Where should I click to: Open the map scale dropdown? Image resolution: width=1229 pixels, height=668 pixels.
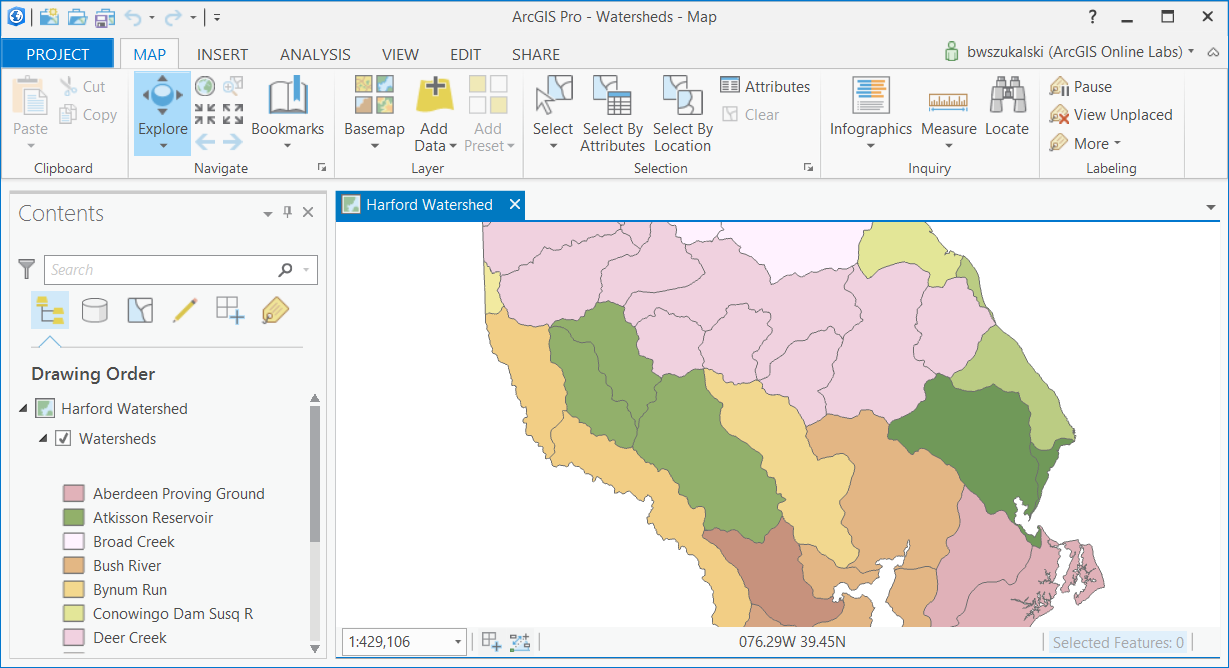pos(458,642)
